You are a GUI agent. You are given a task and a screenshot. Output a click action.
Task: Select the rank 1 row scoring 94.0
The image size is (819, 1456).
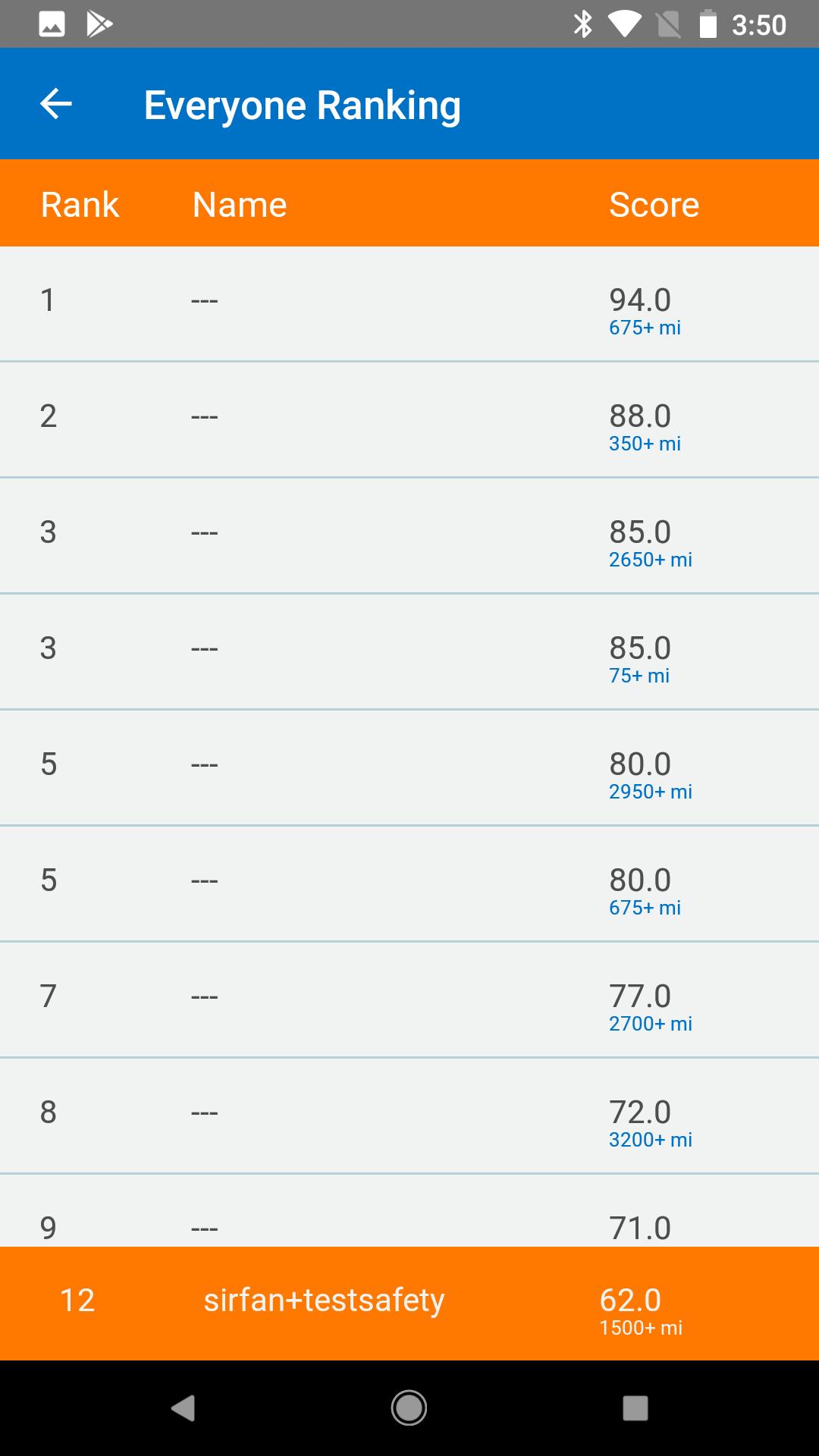(409, 304)
